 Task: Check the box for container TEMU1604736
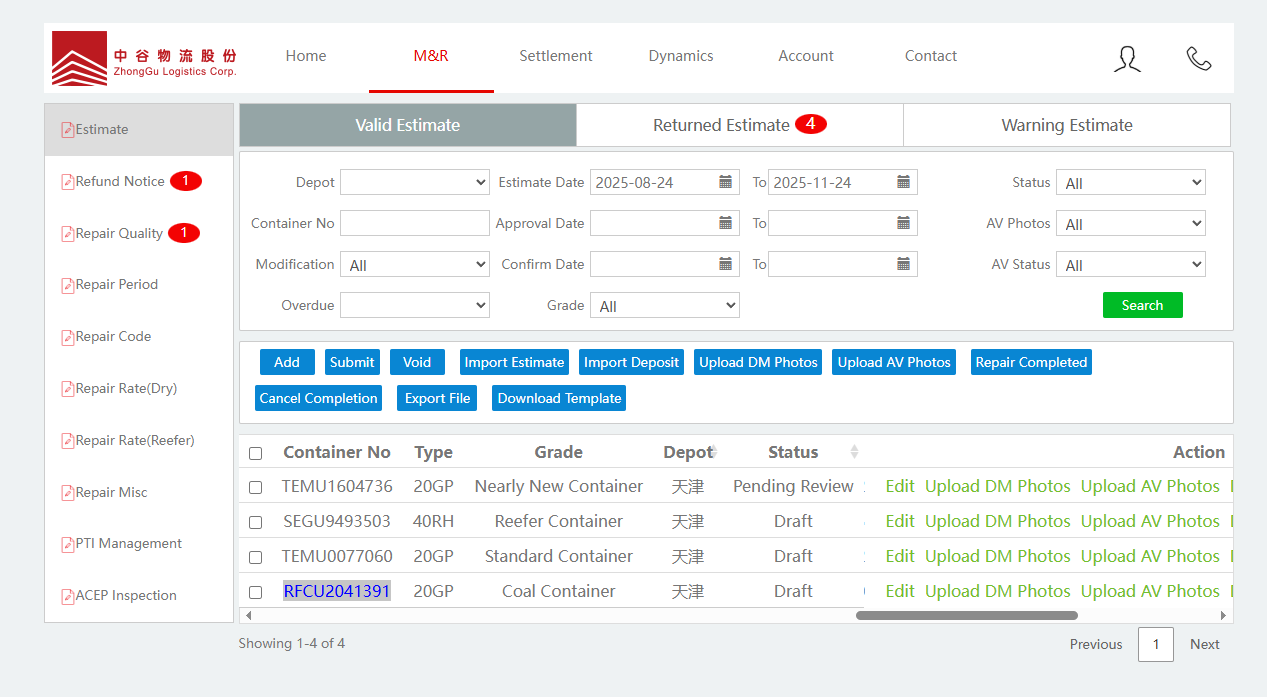pos(256,488)
